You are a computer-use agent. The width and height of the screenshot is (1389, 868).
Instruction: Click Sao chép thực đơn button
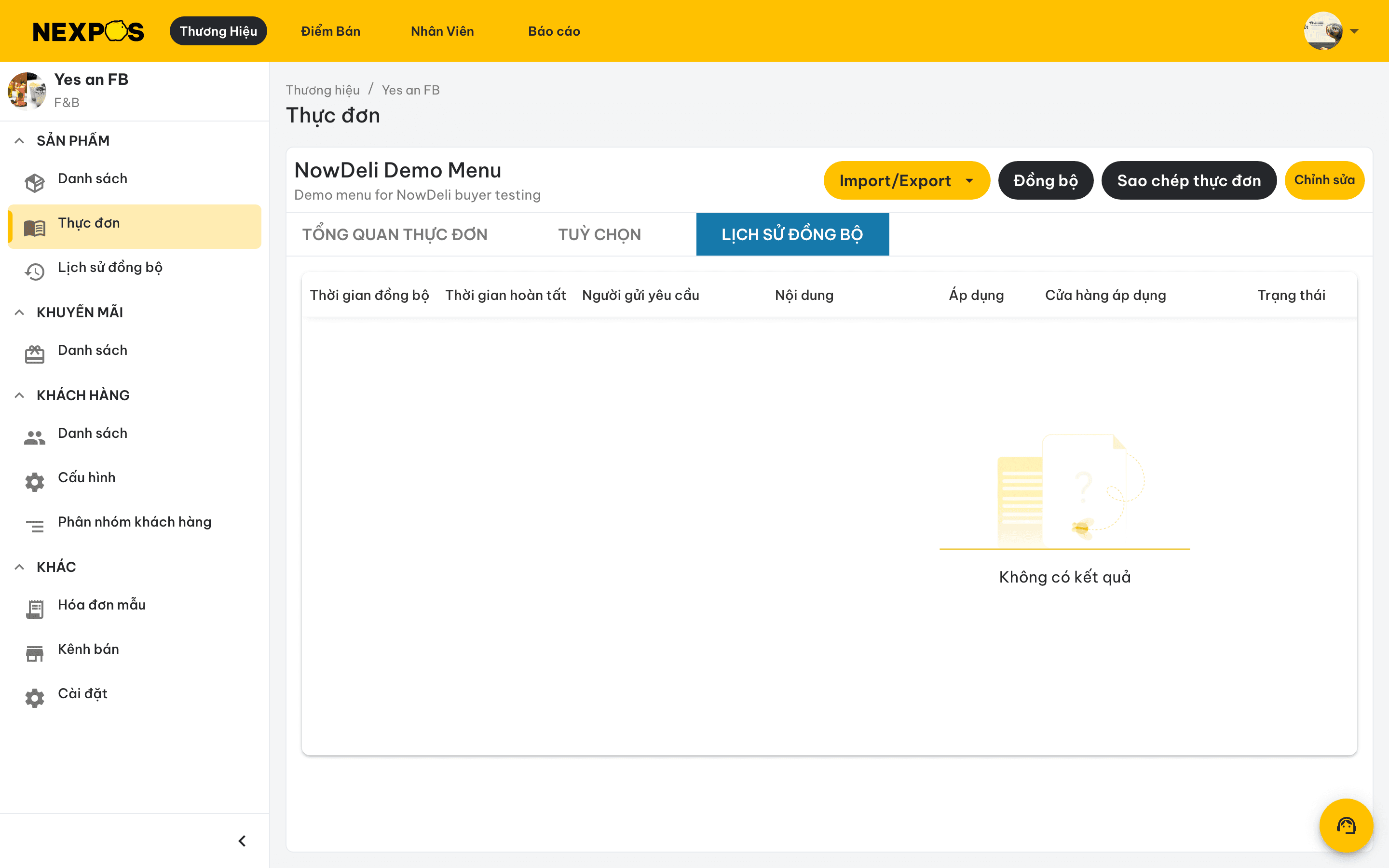point(1189,180)
